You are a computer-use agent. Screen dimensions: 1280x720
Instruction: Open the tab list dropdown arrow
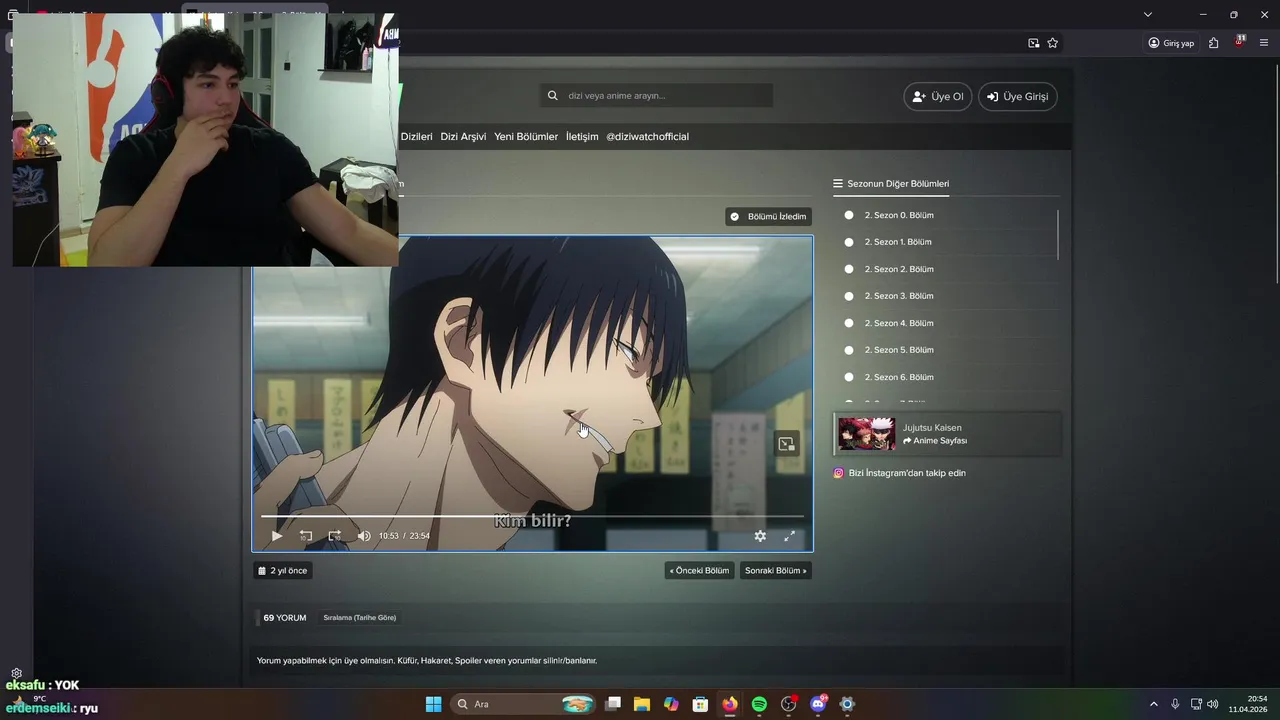(x=1148, y=14)
